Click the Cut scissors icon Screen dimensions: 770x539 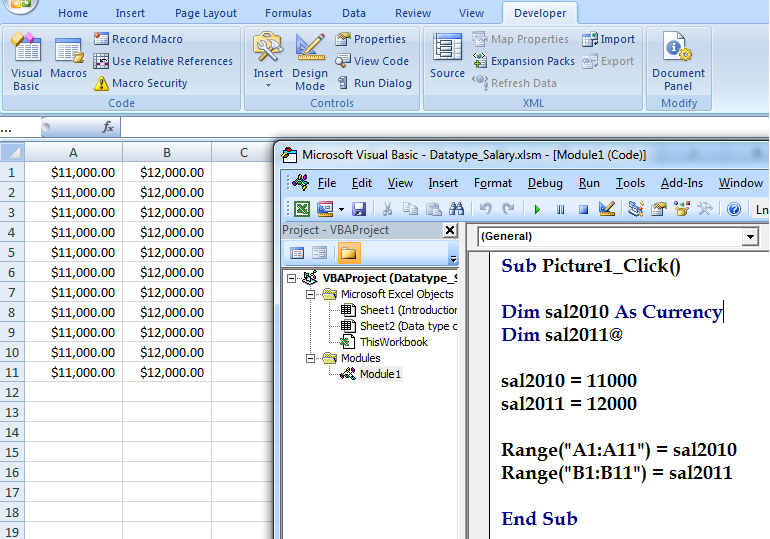(x=387, y=209)
